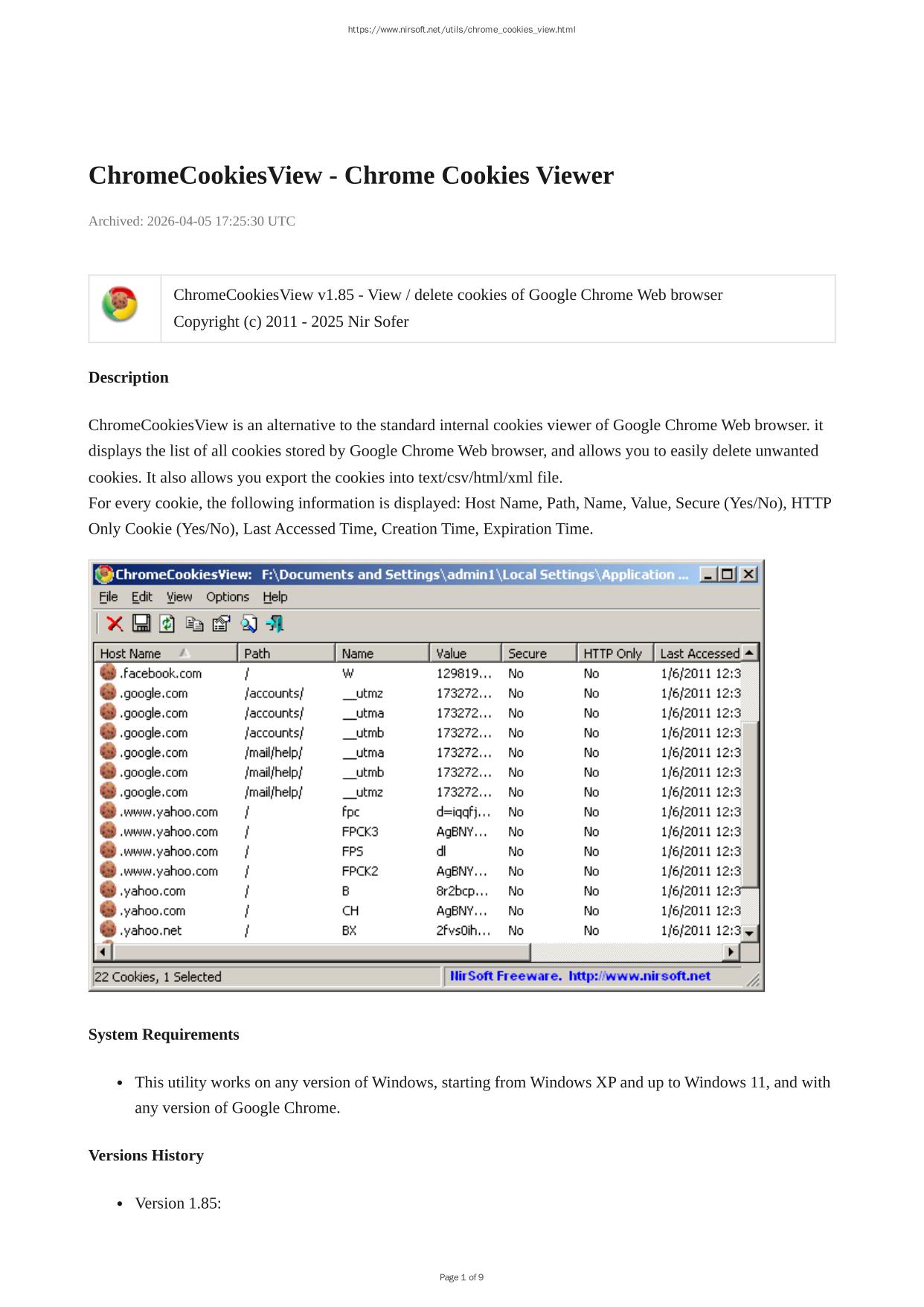Click the refresh toolbar icon
Viewport: 924px width, 1307px height.
[x=167, y=624]
